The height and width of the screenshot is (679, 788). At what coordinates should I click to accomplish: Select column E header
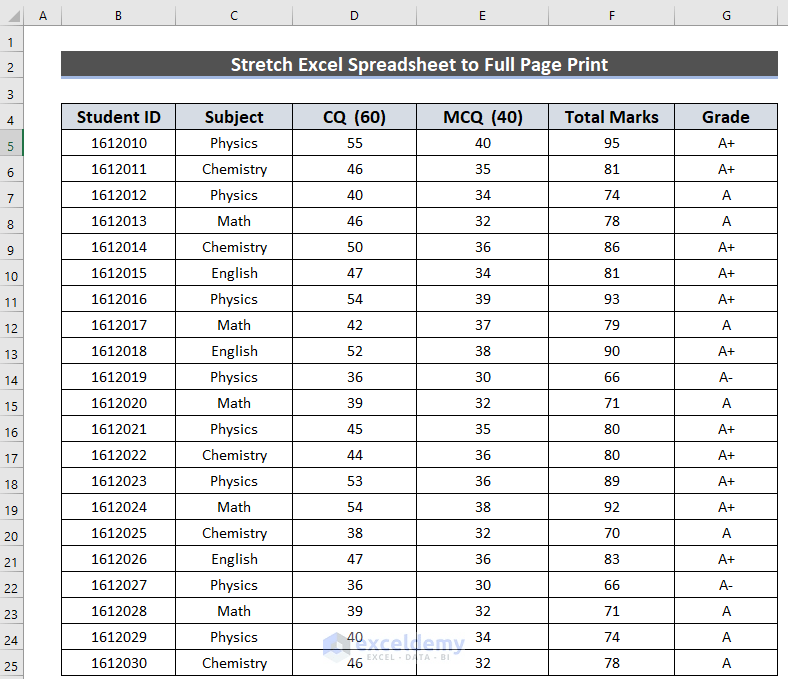click(482, 16)
